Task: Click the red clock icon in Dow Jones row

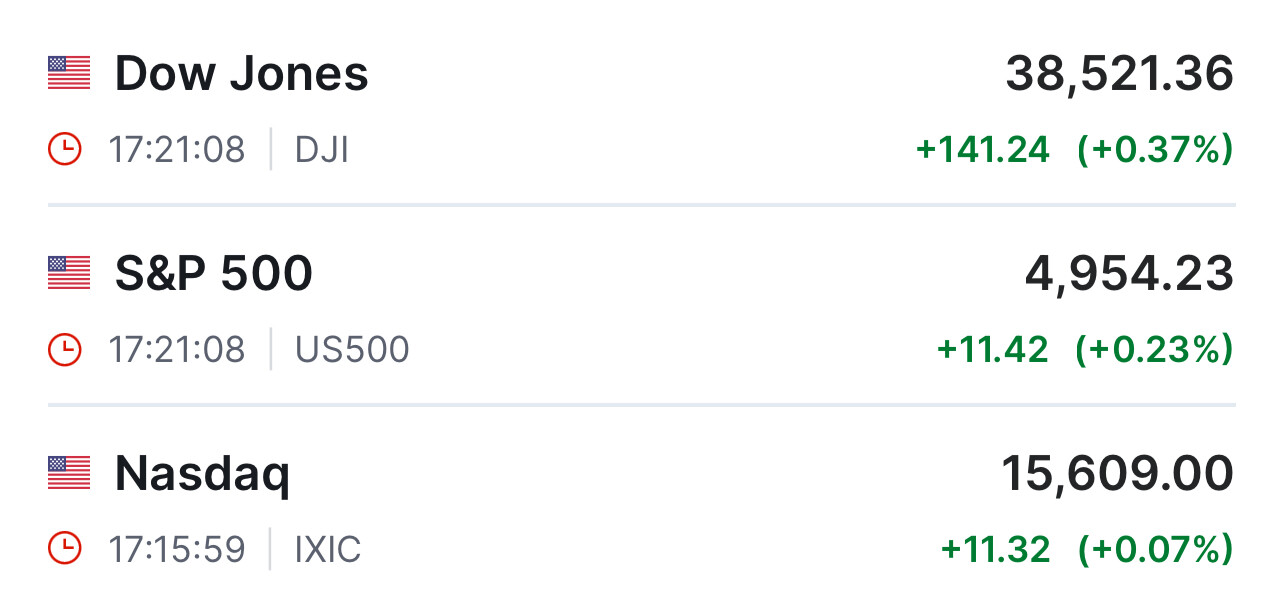Action: pos(65,150)
